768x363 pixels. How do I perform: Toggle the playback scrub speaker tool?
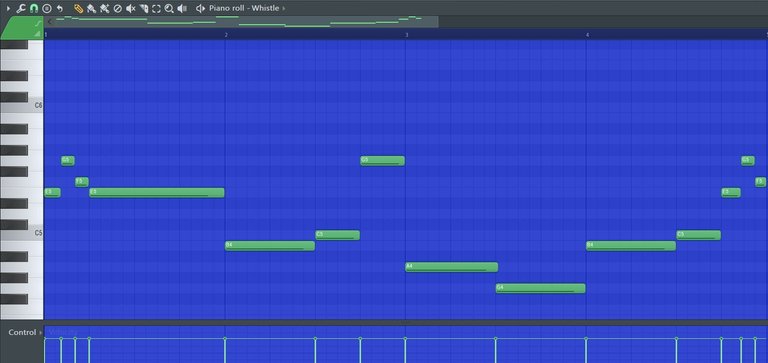182,8
